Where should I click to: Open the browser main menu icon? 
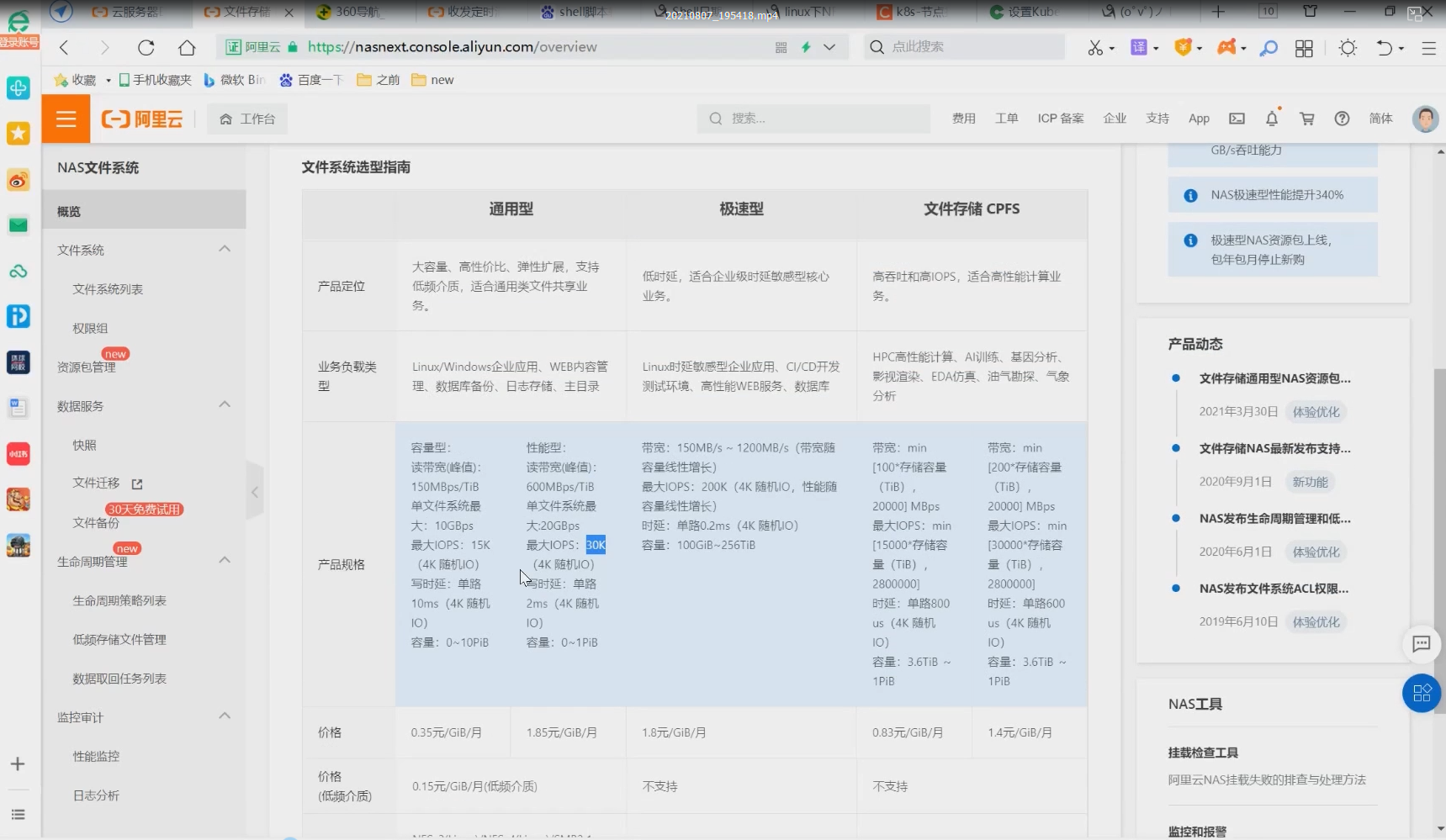click(1428, 48)
